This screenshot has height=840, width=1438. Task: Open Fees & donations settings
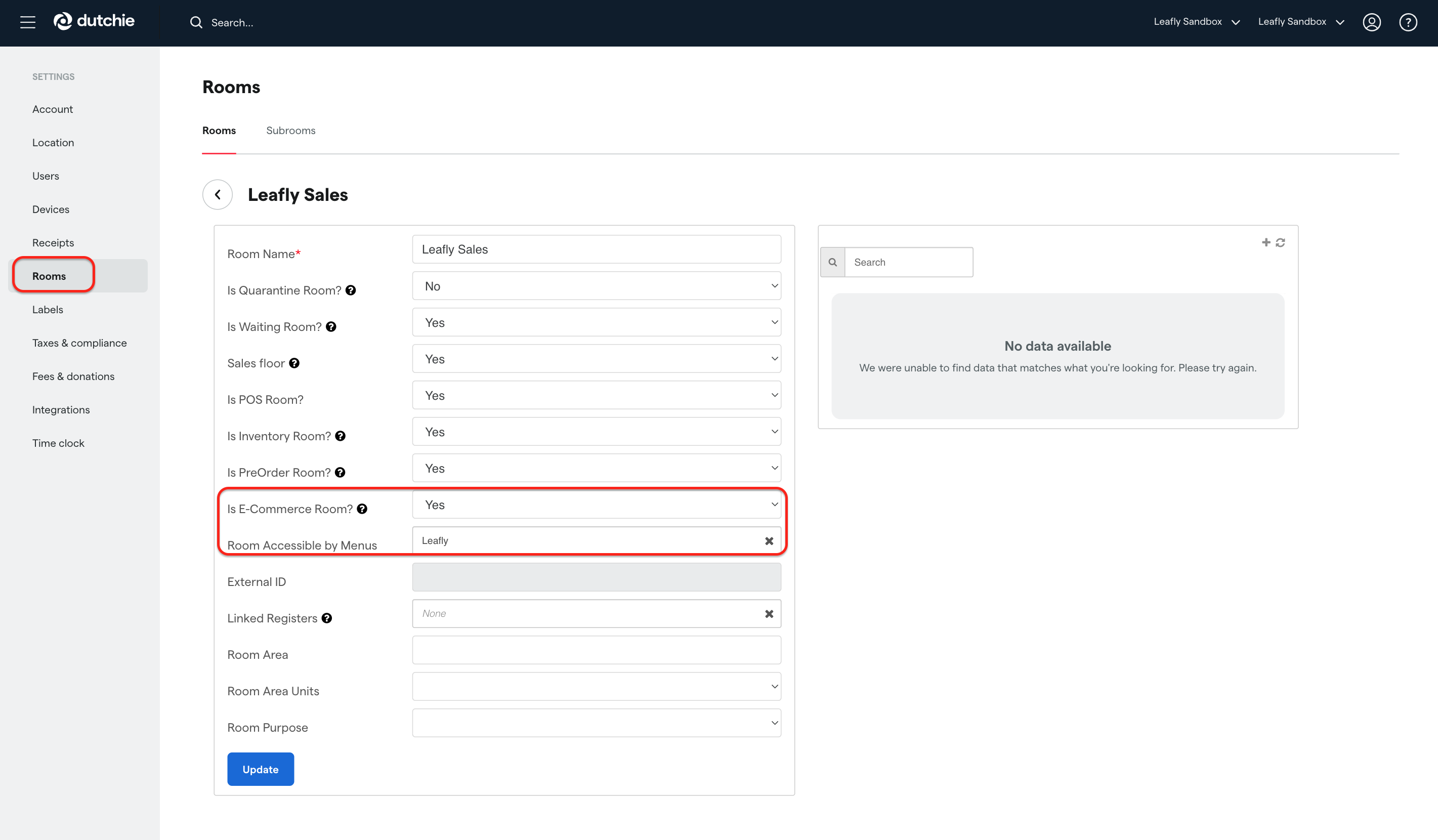coord(73,376)
